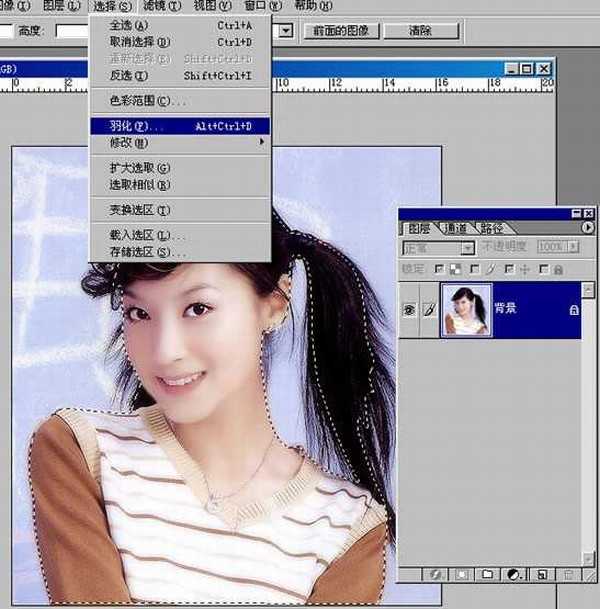Expand the opacity slider arrow next to 100%

(573, 247)
